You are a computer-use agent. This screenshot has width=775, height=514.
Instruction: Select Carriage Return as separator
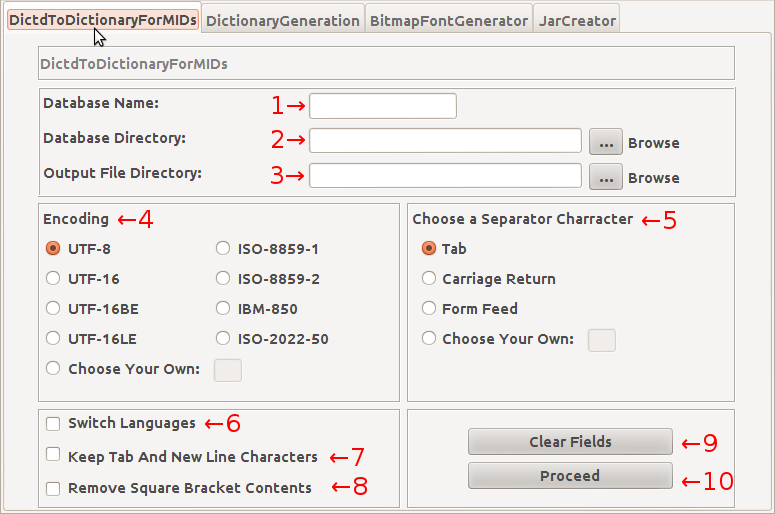click(x=429, y=279)
